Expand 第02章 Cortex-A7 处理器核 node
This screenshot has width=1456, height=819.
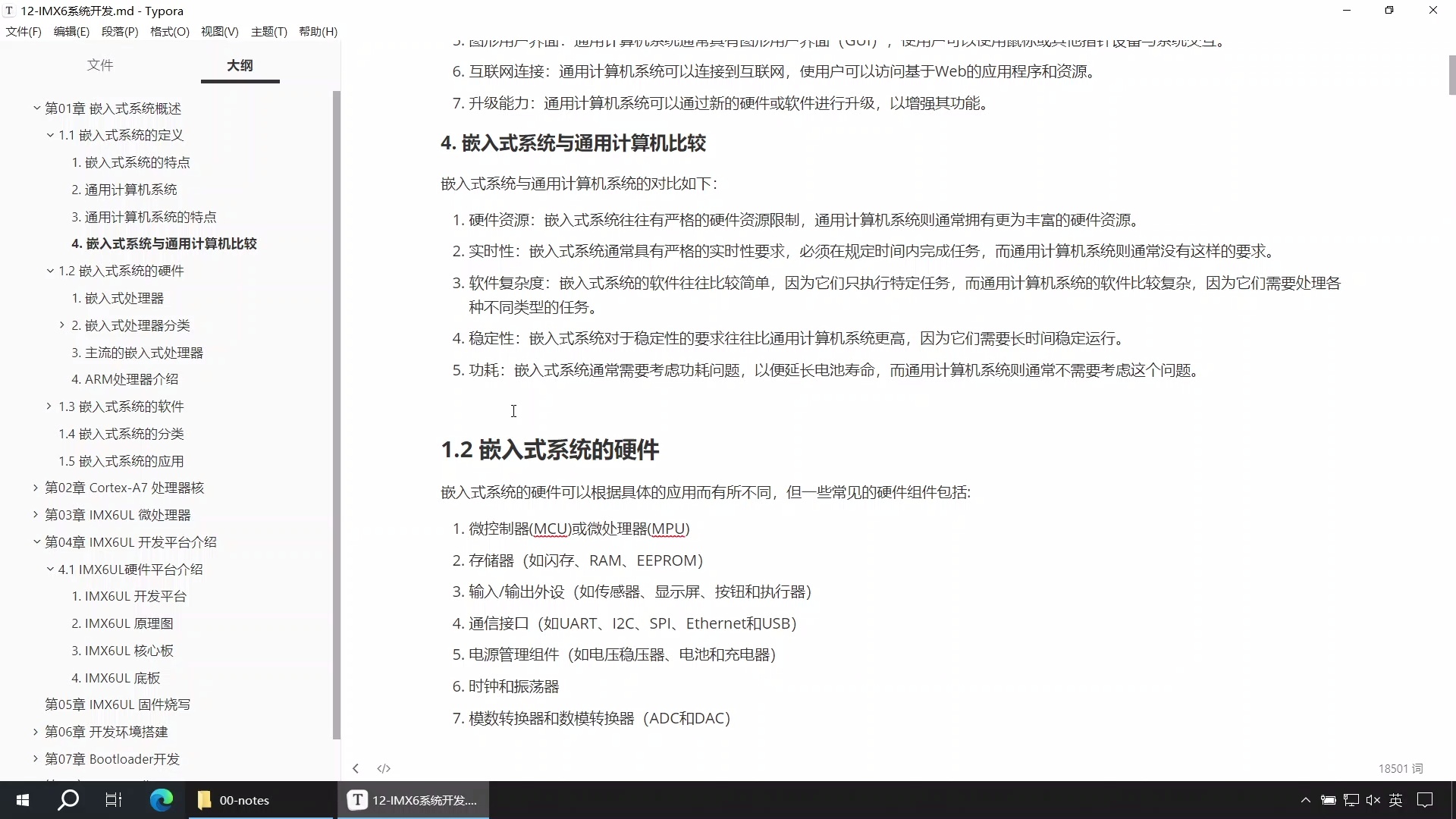click(36, 488)
